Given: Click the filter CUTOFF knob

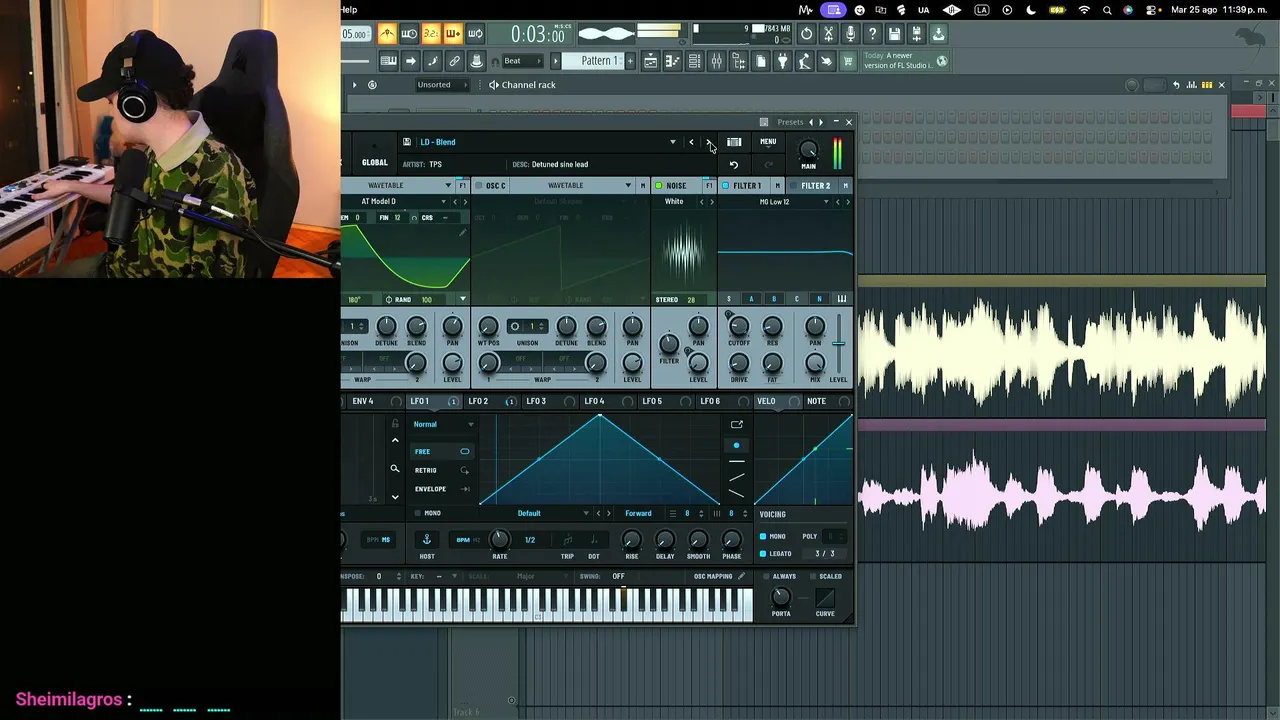Looking at the screenshot, I should click(x=739, y=326).
